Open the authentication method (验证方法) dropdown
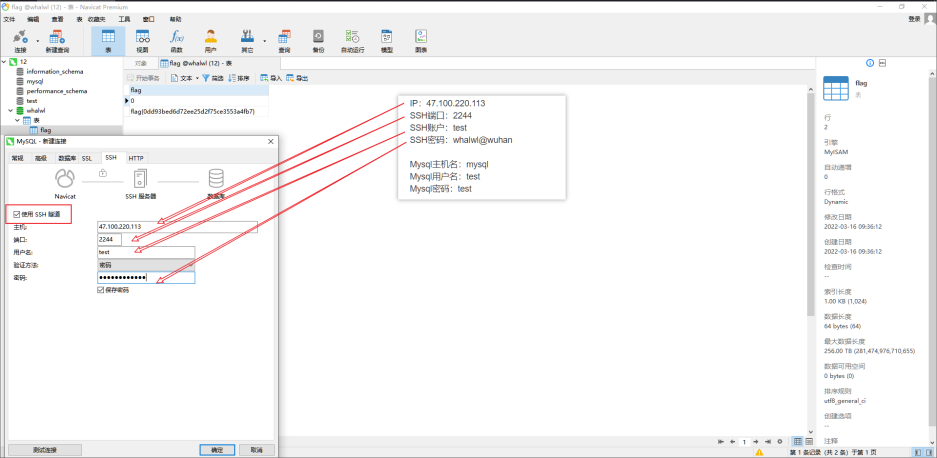The height and width of the screenshot is (458, 937). click(146, 265)
